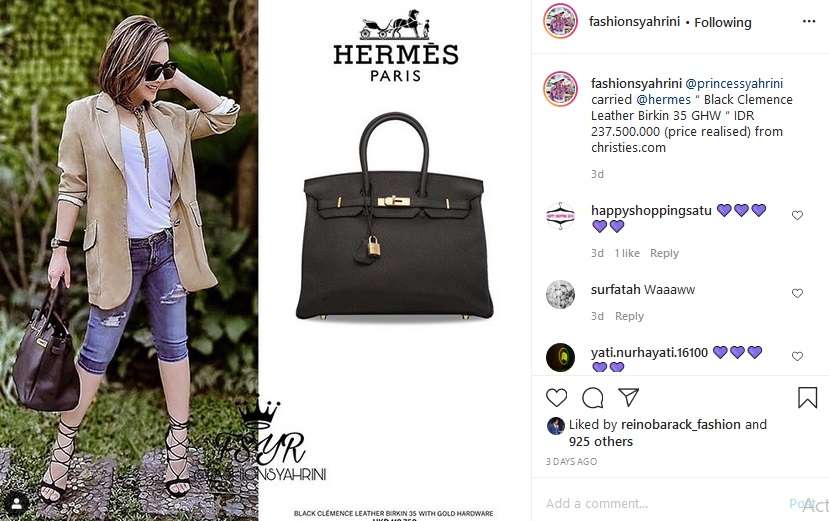The width and height of the screenshot is (829, 521).
Task: View the 925 others who liked
Action: click(601, 442)
